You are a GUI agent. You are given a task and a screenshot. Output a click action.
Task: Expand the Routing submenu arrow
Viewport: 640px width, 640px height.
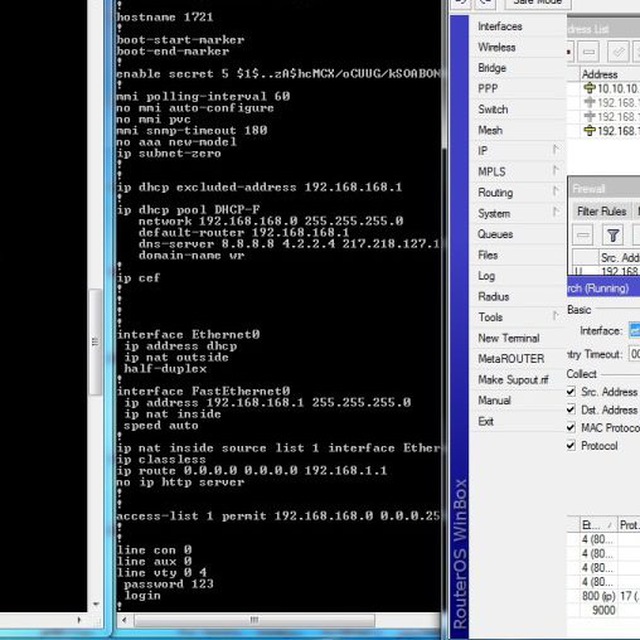pyautogui.click(x=556, y=191)
